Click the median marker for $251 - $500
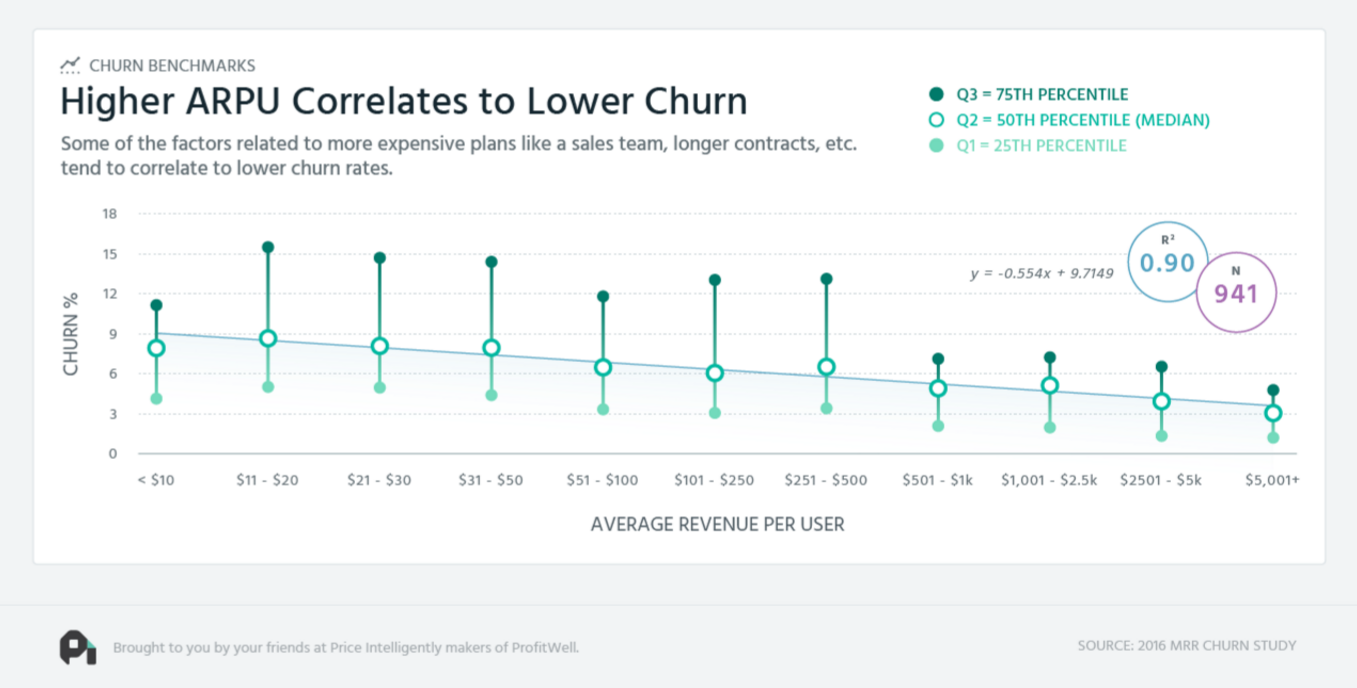 click(826, 367)
